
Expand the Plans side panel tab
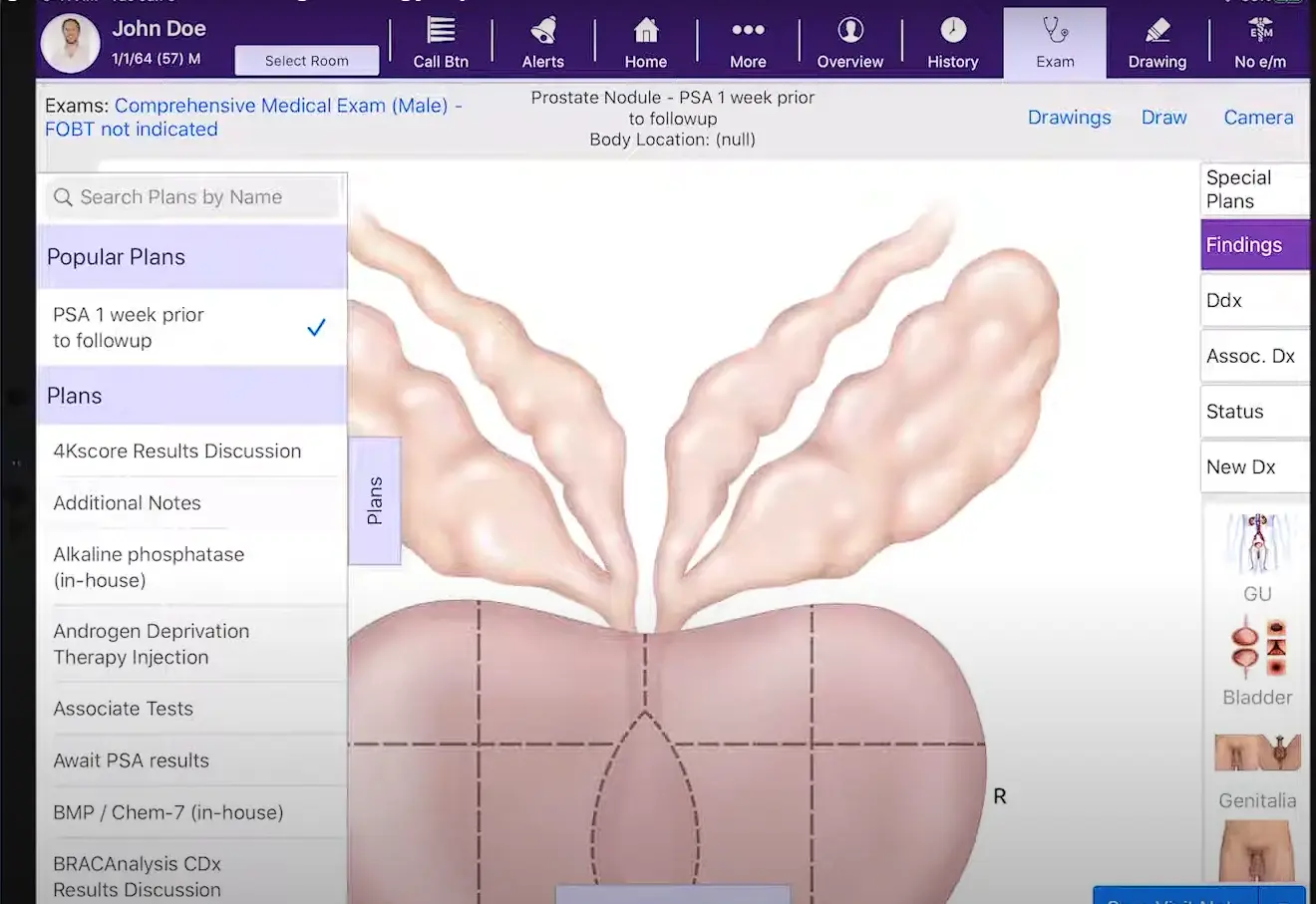coord(375,499)
